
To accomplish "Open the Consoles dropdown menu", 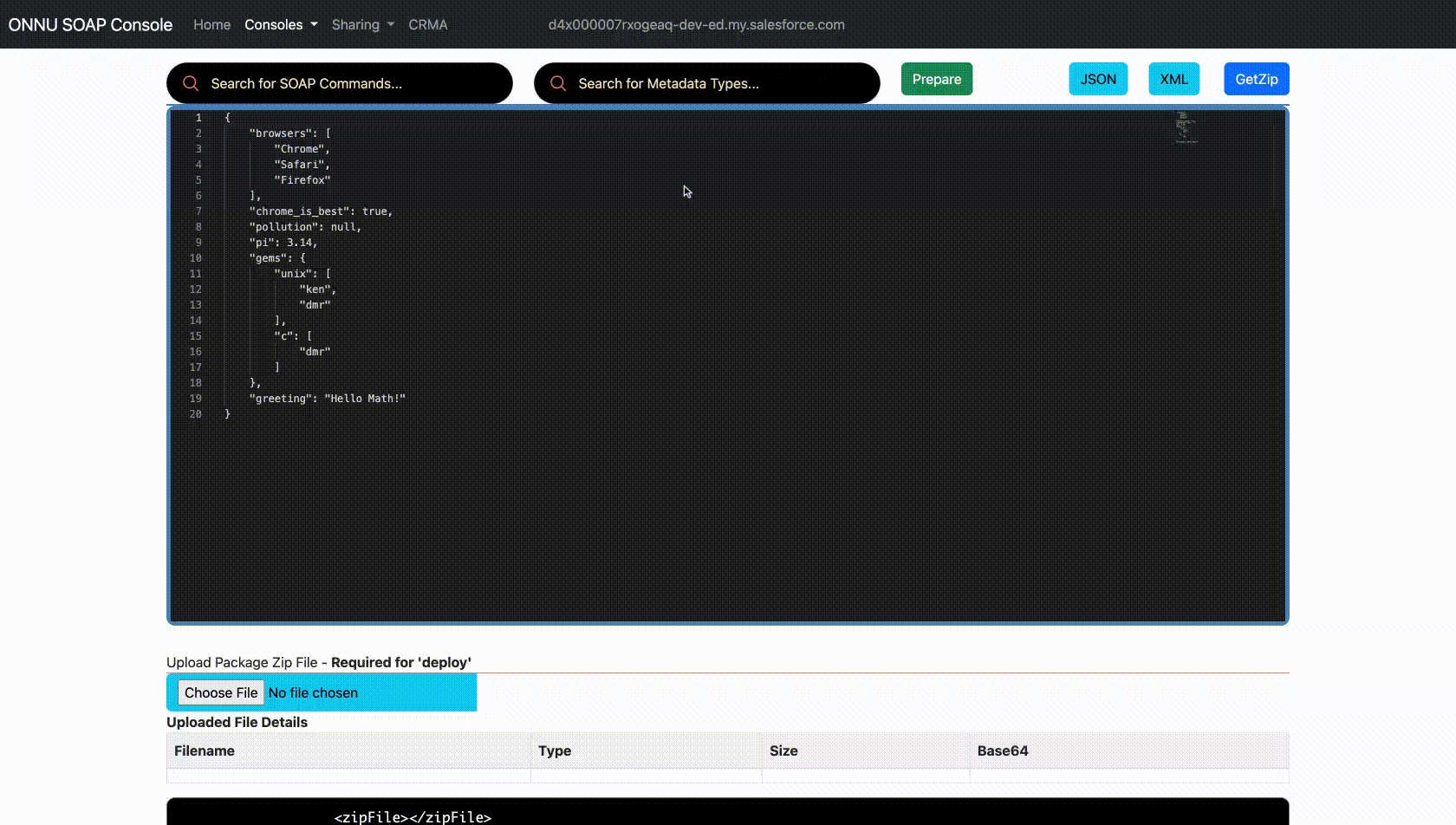I will tap(281, 24).
